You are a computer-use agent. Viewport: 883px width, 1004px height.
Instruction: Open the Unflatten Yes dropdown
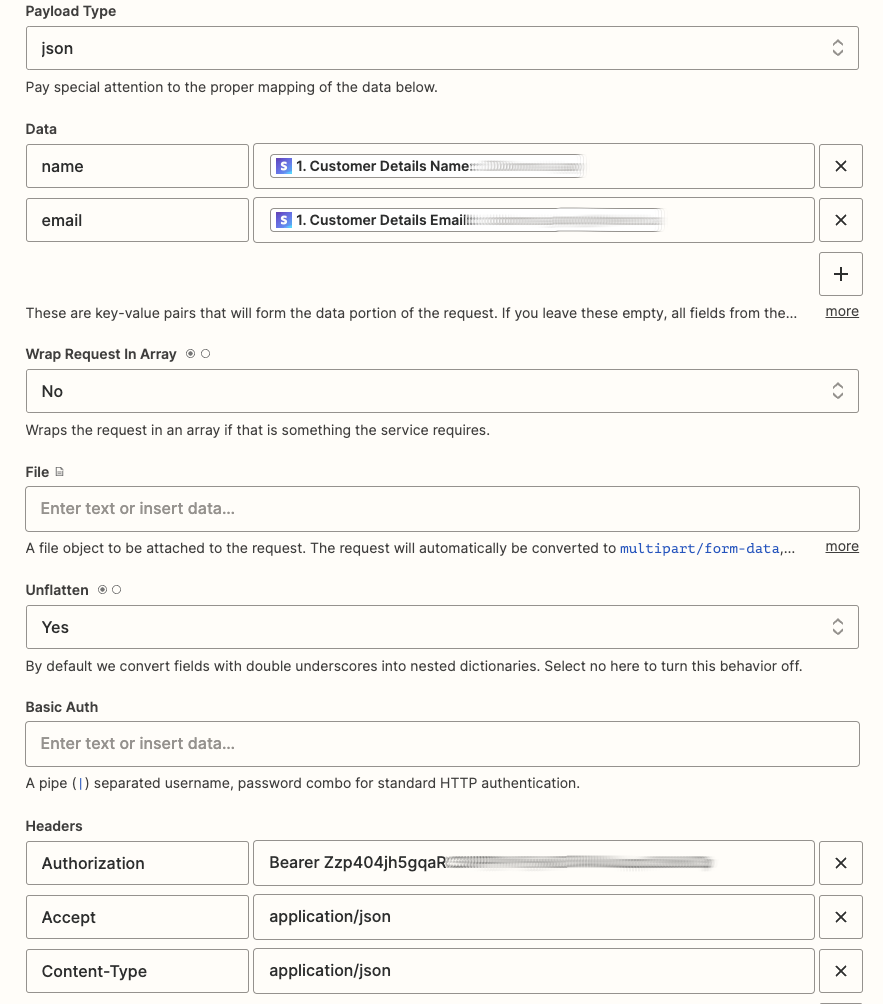(x=441, y=627)
